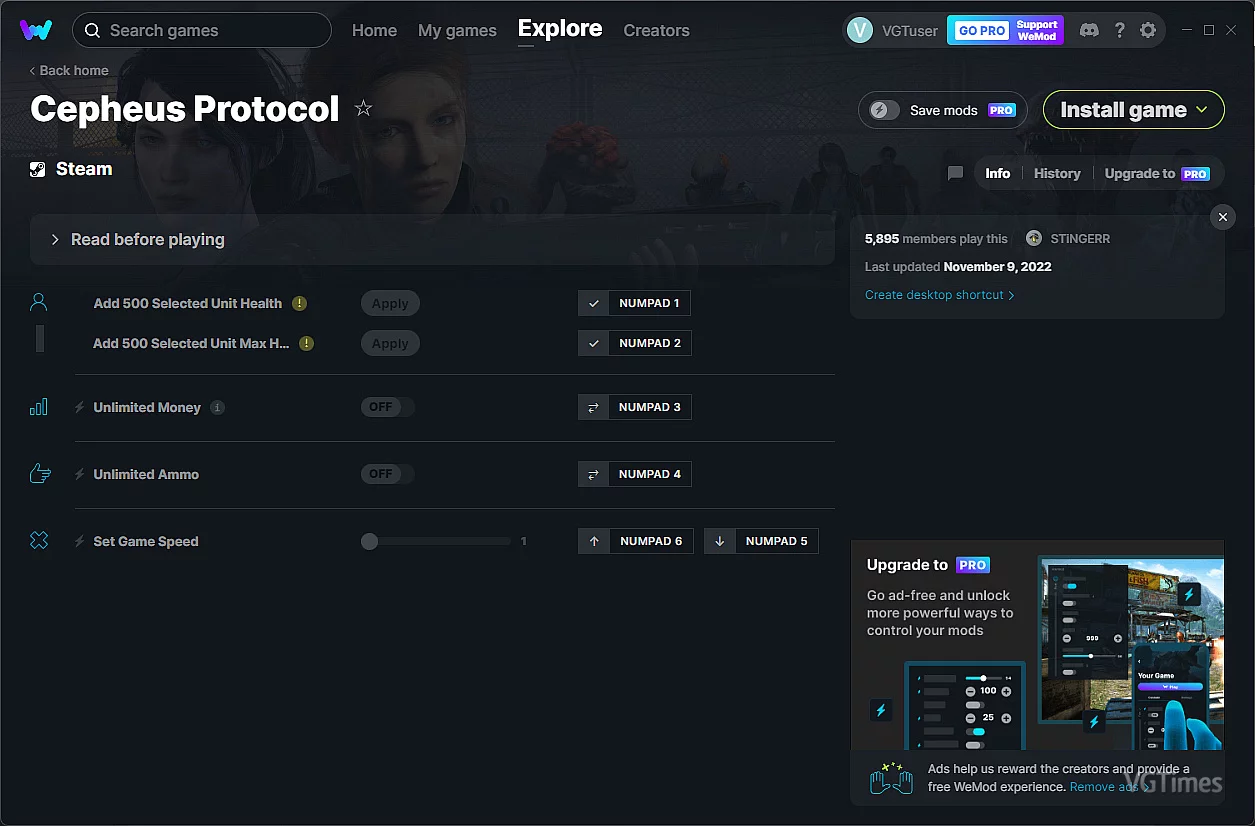Click the toggle-arrows icon for NUMPAD 4
Screen dimensions: 1255x826
(594, 474)
